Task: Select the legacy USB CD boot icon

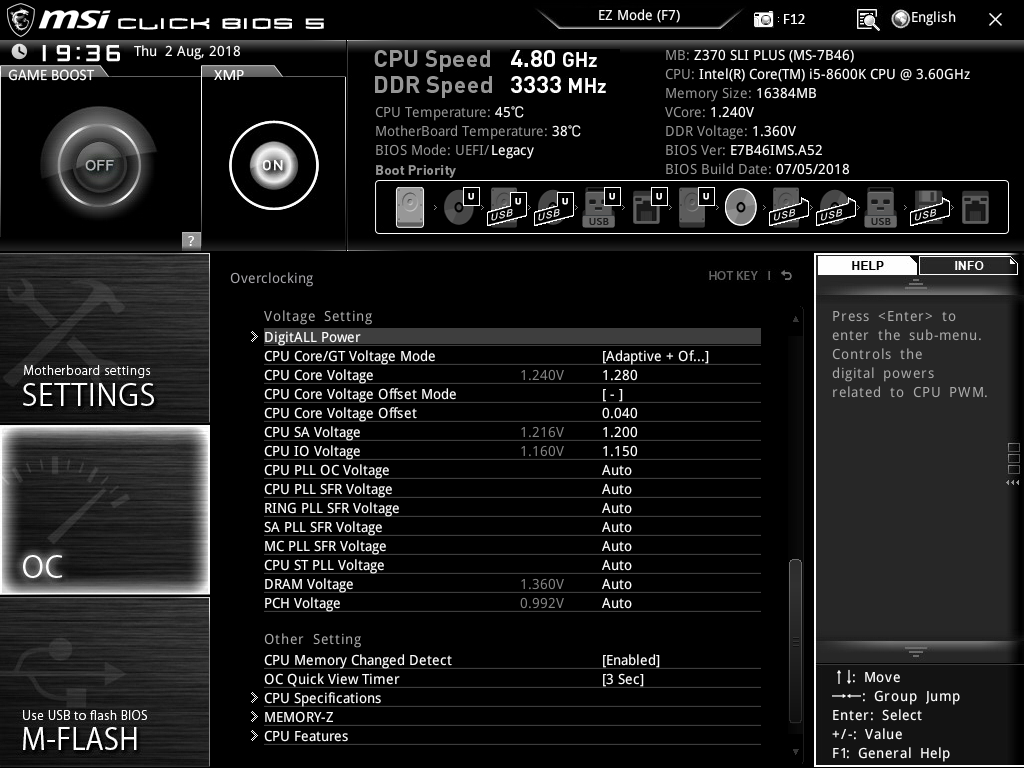Action: point(836,208)
